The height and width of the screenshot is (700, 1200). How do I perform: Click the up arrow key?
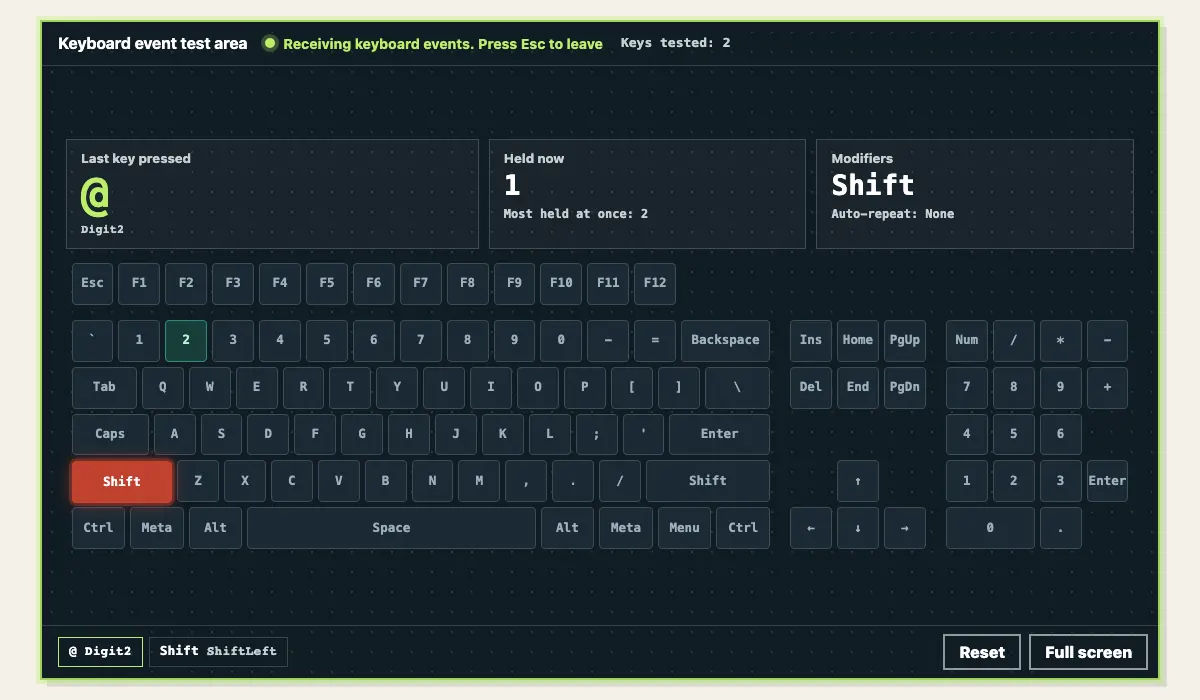pyautogui.click(x=858, y=481)
